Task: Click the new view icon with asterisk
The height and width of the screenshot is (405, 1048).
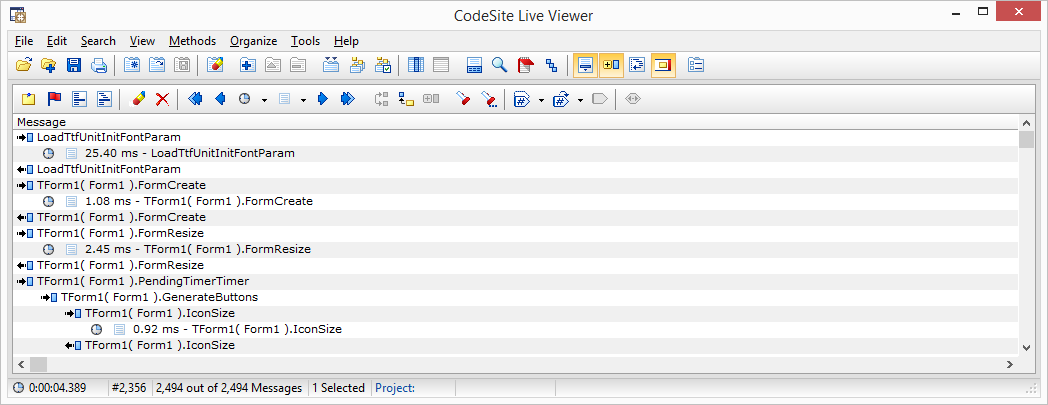Action: 132,65
